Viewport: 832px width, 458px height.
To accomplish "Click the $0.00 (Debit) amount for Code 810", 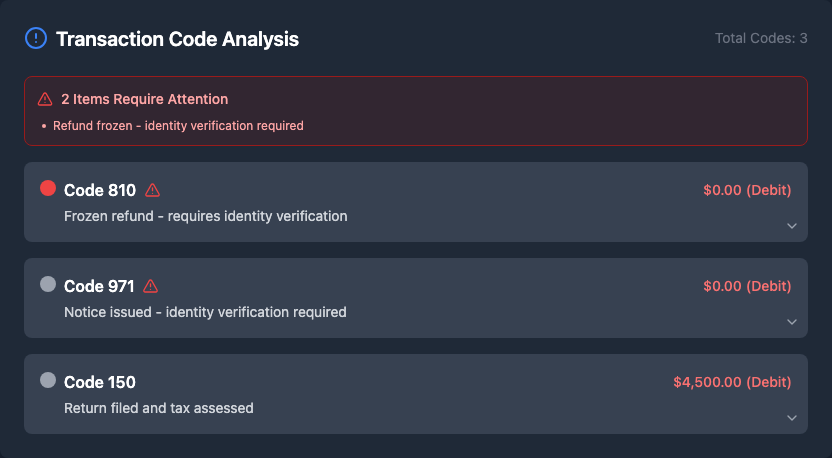I will tap(747, 190).
